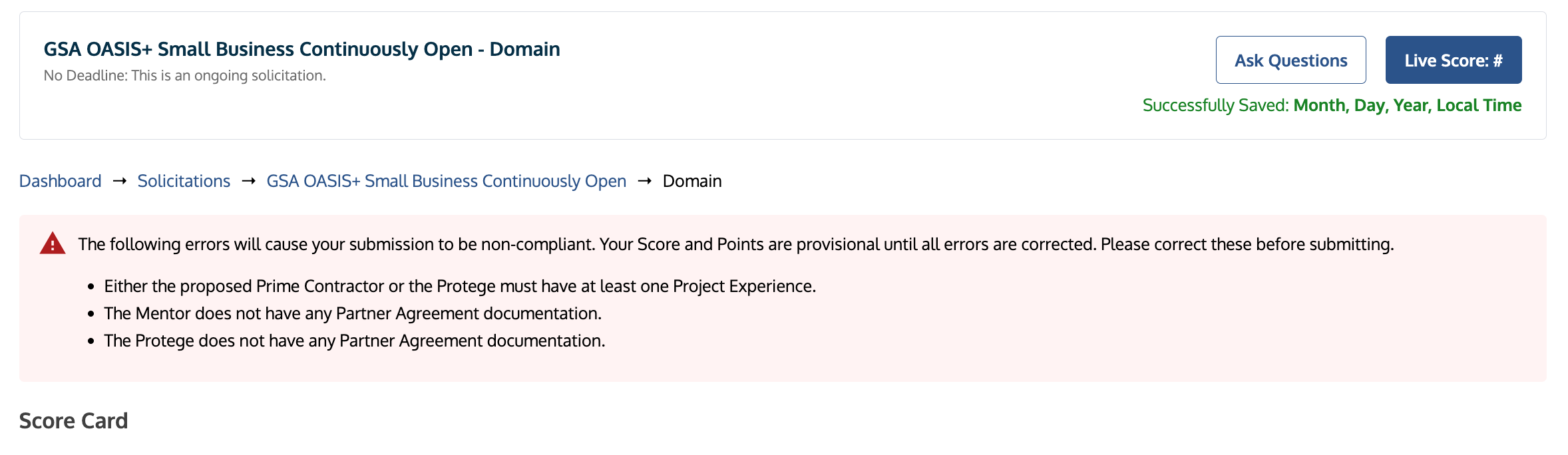Click the Score Card heading
Image resolution: width=1568 pixels, height=455 pixels.
click(x=73, y=420)
